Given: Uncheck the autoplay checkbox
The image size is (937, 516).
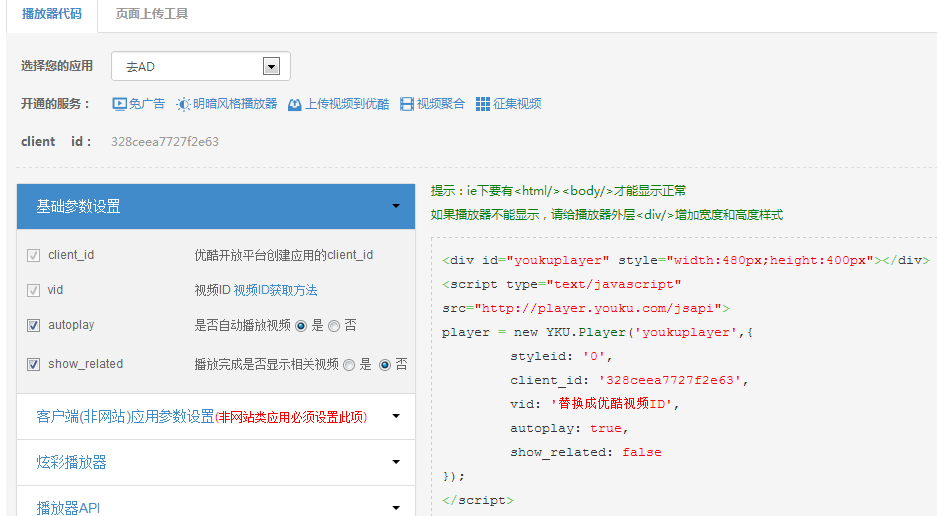Looking at the screenshot, I should (33, 325).
